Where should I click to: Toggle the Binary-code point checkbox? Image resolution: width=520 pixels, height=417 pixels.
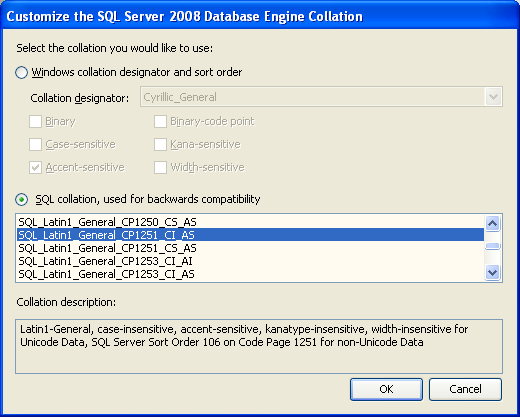pyautogui.click(x=160, y=122)
